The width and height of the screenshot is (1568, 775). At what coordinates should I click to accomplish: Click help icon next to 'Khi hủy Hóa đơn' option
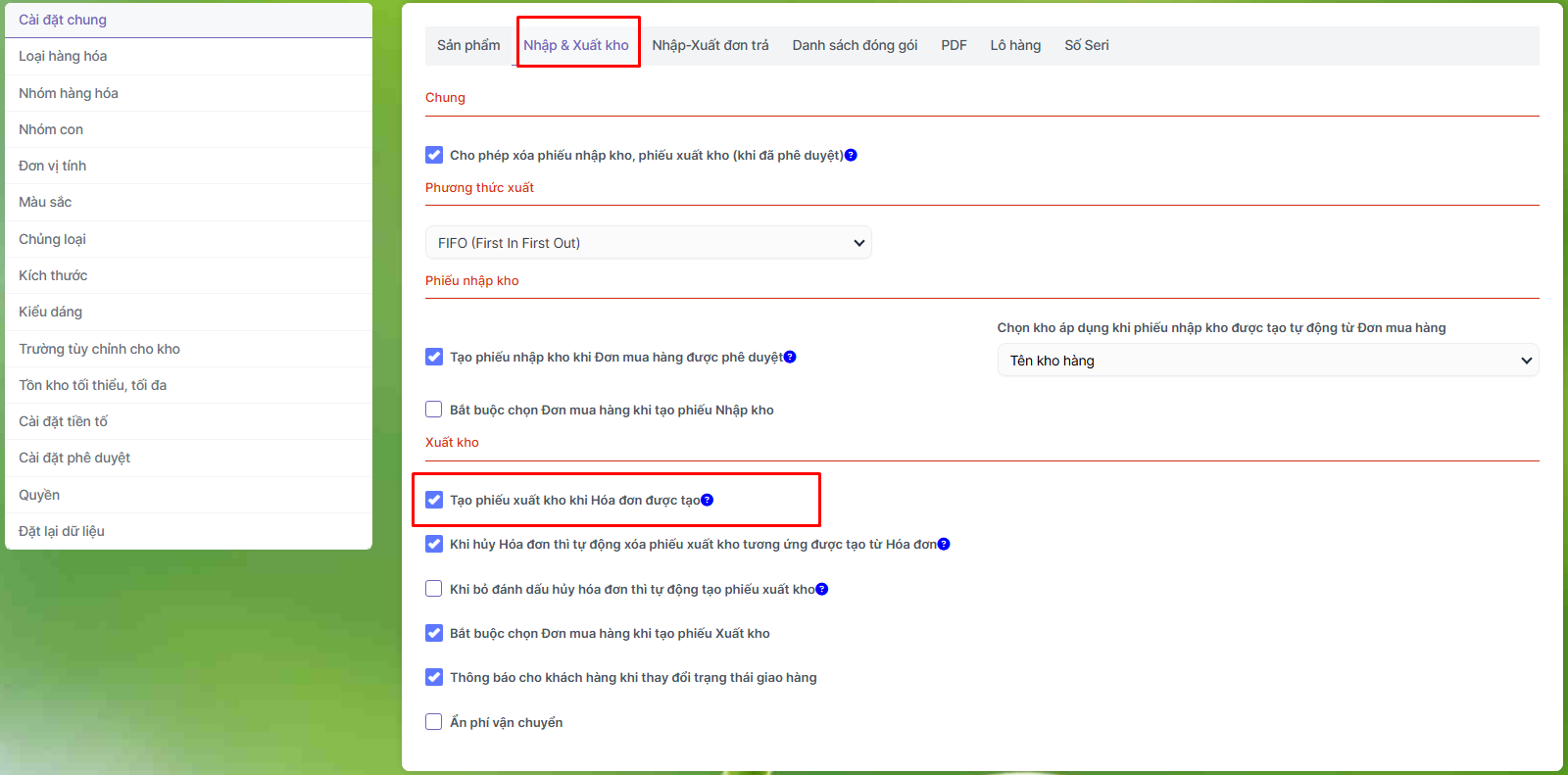(x=944, y=544)
